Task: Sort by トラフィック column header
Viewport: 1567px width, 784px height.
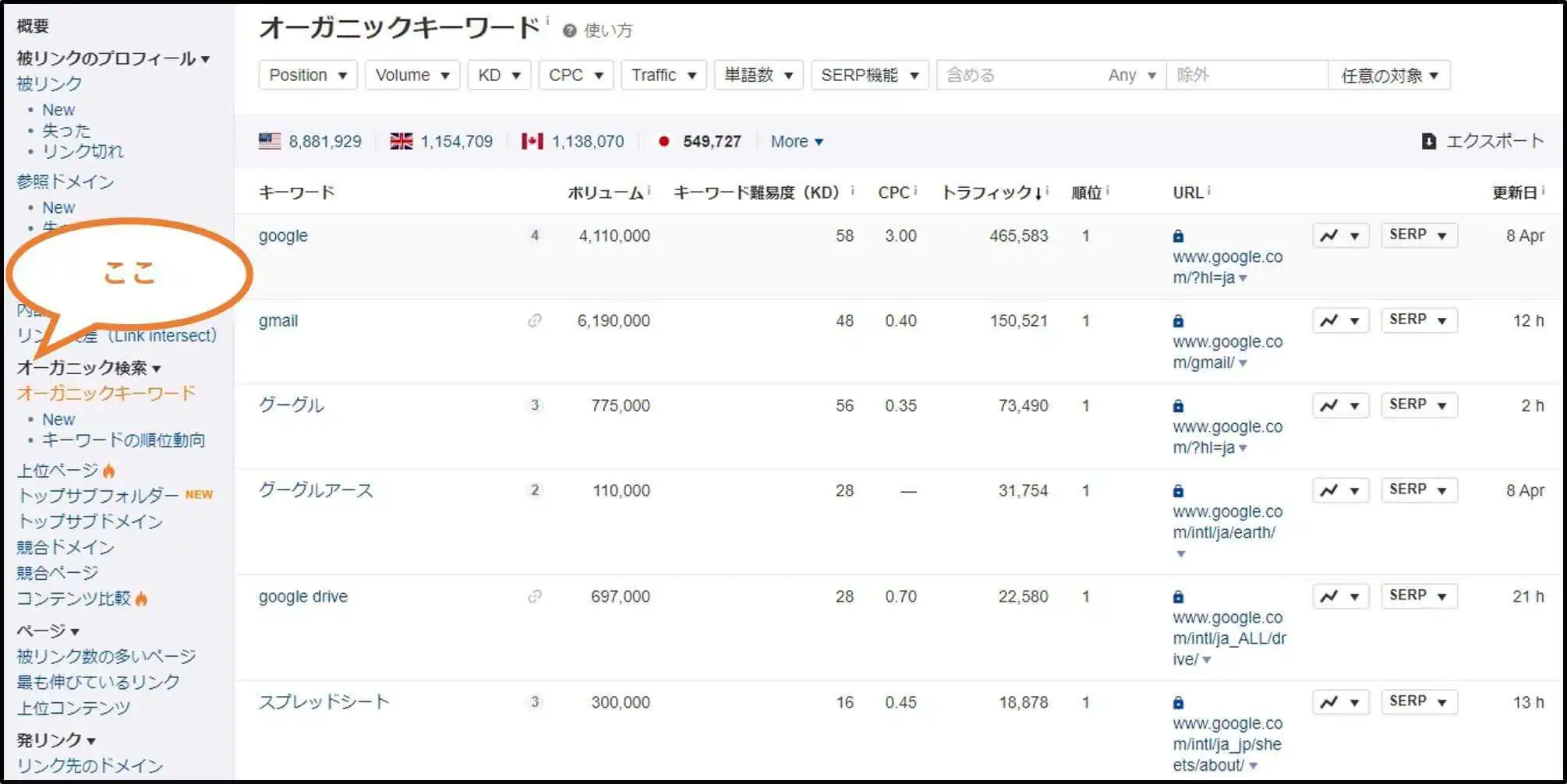Action: [992, 192]
